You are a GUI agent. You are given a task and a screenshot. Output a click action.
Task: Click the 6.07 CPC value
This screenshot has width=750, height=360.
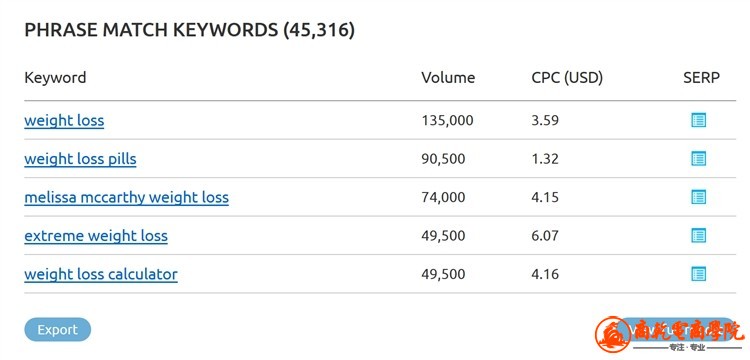pos(545,236)
